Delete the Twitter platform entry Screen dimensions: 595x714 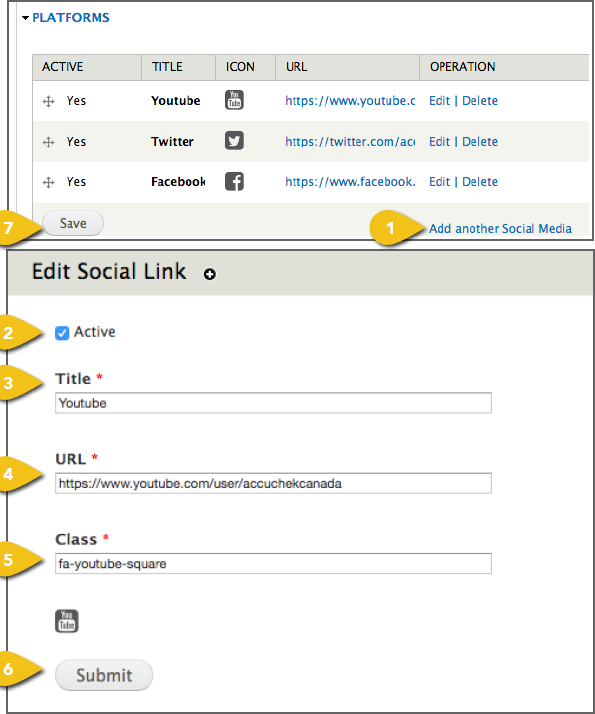coord(480,142)
